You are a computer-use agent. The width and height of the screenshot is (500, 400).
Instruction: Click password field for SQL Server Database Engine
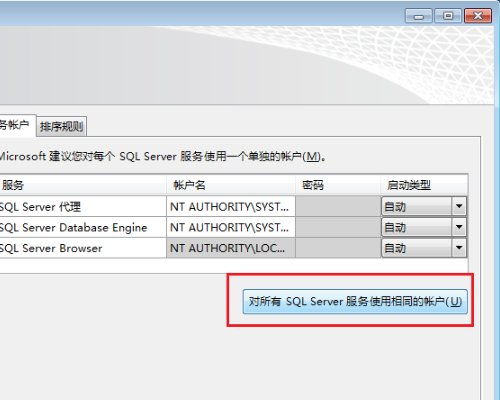click(x=338, y=227)
